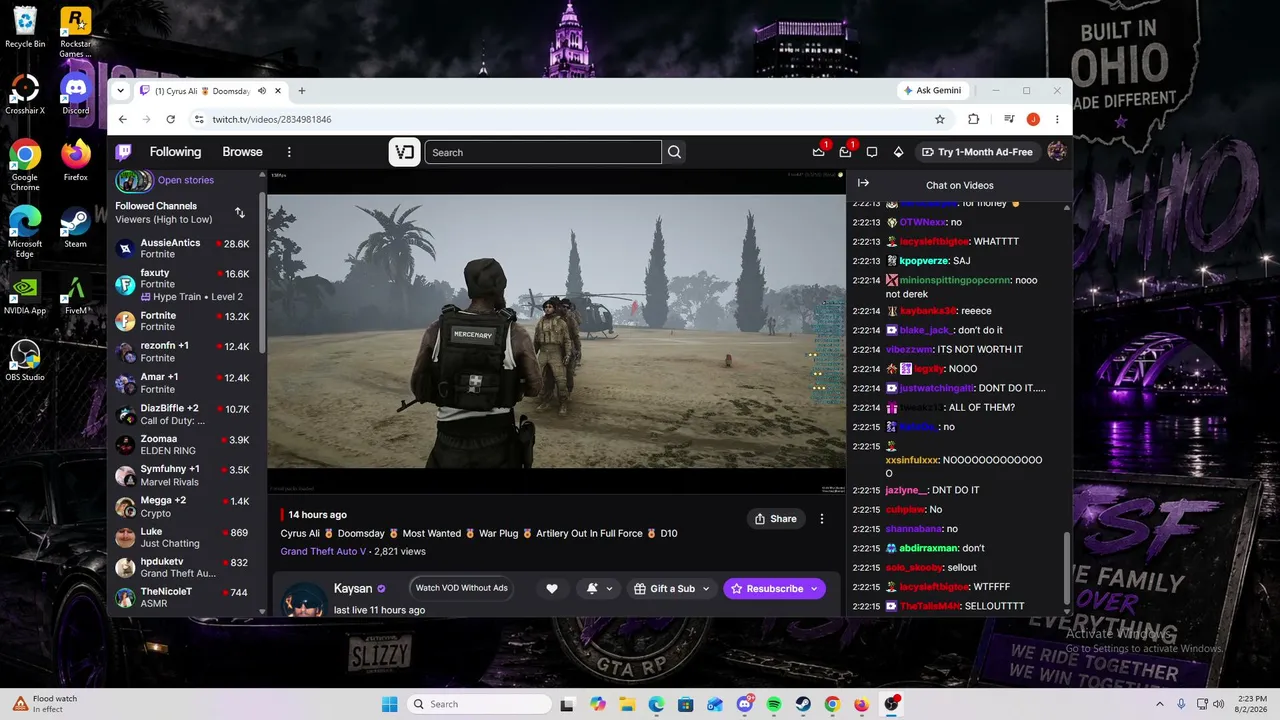1280x720 pixels.
Task: Select the Cyrus Ali Doomsday browser tab
Action: [212, 91]
